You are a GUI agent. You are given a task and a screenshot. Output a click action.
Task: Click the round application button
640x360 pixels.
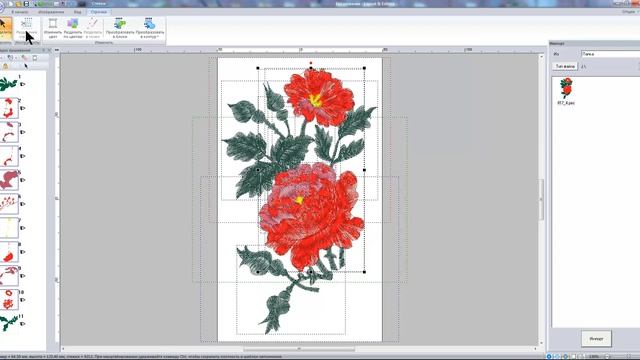[x=1, y=7]
